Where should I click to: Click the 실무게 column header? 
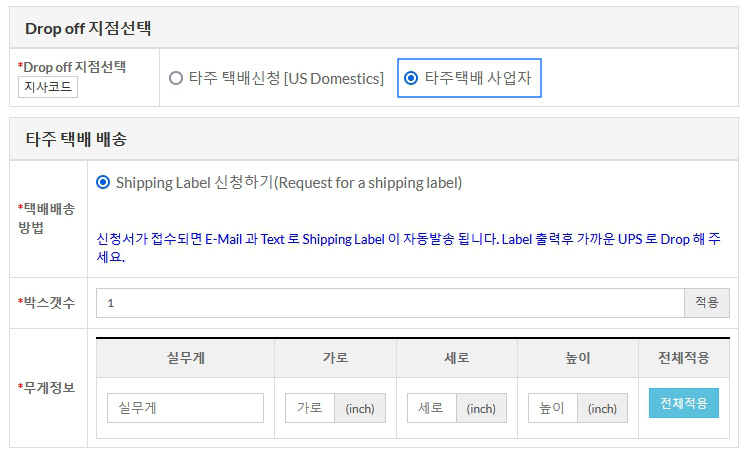tap(185, 358)
